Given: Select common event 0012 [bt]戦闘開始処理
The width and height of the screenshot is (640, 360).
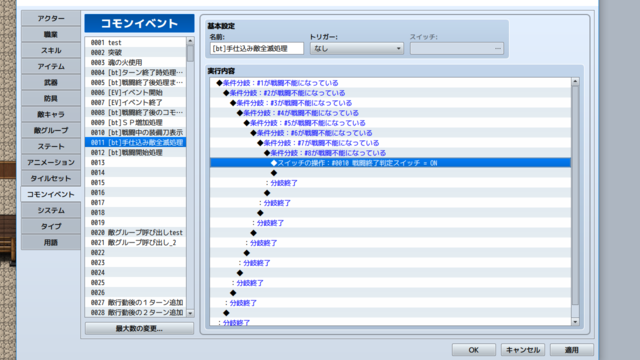Looking at the screenshot, I should point(136,152).
